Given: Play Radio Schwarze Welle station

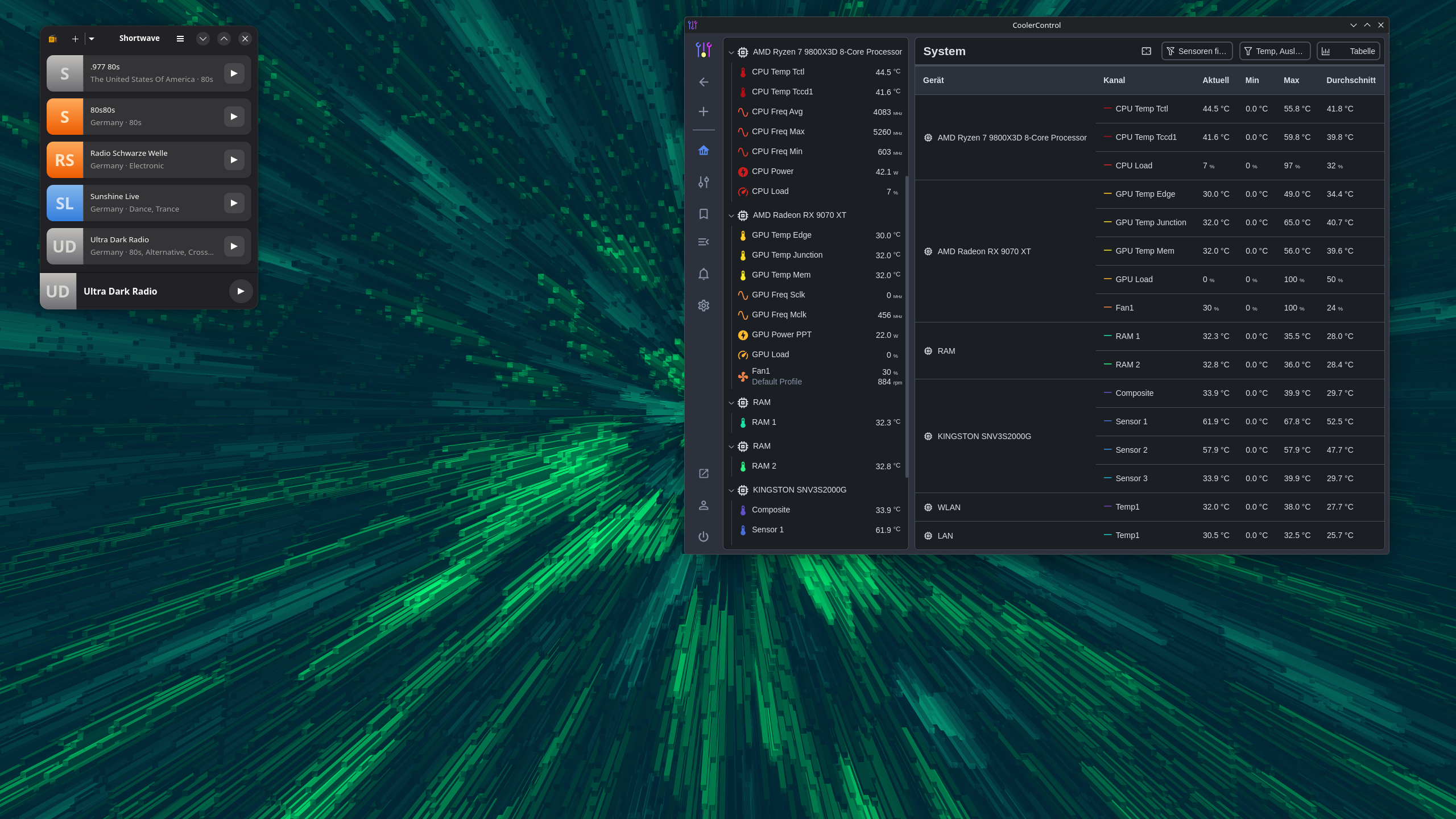Looking at the screenshot, I should (234, 160).
